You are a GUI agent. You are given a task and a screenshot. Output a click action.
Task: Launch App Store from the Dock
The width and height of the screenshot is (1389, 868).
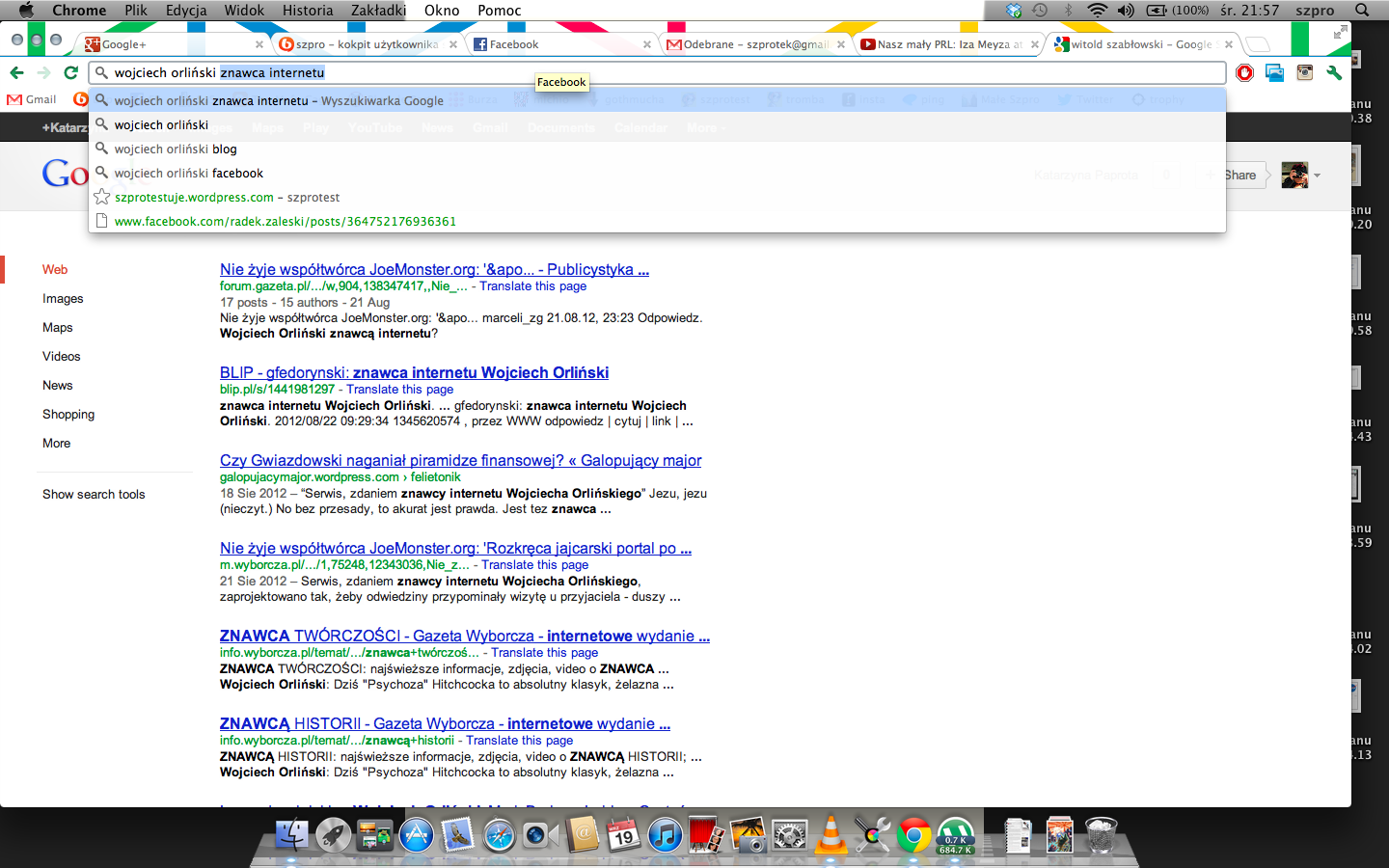416,835
